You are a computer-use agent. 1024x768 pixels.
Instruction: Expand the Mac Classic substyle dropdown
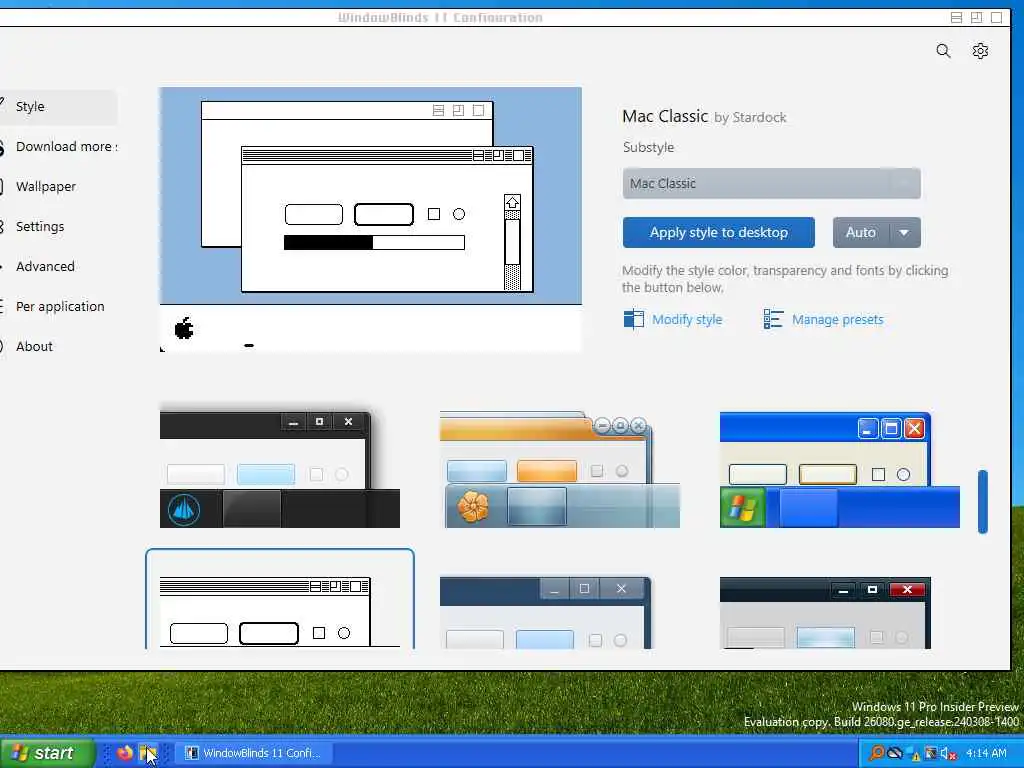pyautogui.click(x=771, y=184)
